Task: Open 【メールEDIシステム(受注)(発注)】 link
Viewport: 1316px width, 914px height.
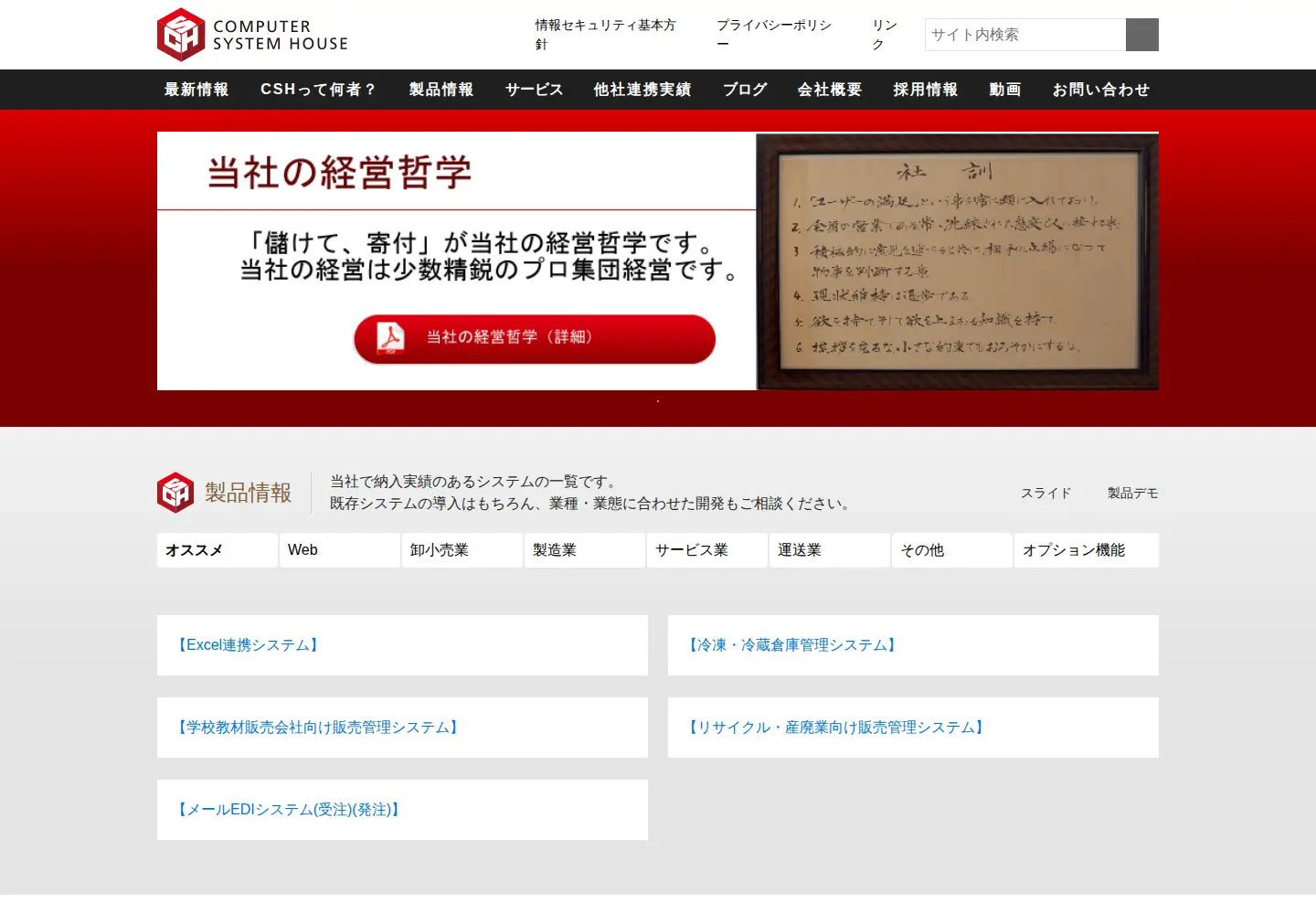Action: (x=289, y=810)
